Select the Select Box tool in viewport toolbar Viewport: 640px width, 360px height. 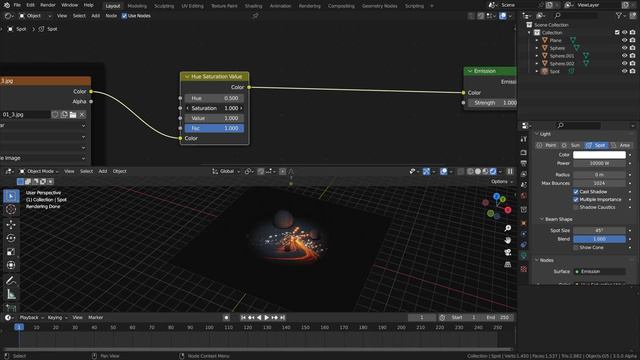click(x=11, y=196)
